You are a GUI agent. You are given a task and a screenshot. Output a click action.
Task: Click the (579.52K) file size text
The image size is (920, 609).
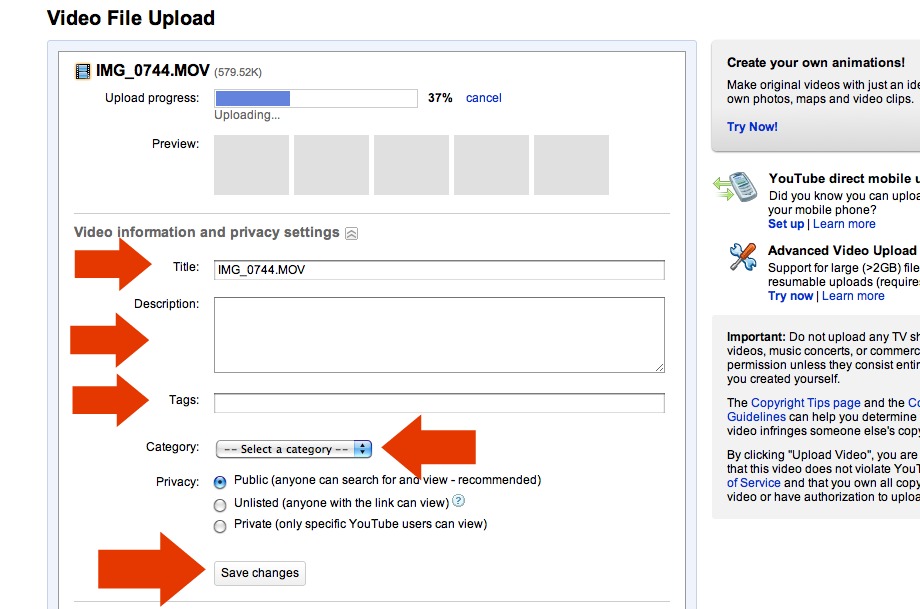click(x=238, y=72)
